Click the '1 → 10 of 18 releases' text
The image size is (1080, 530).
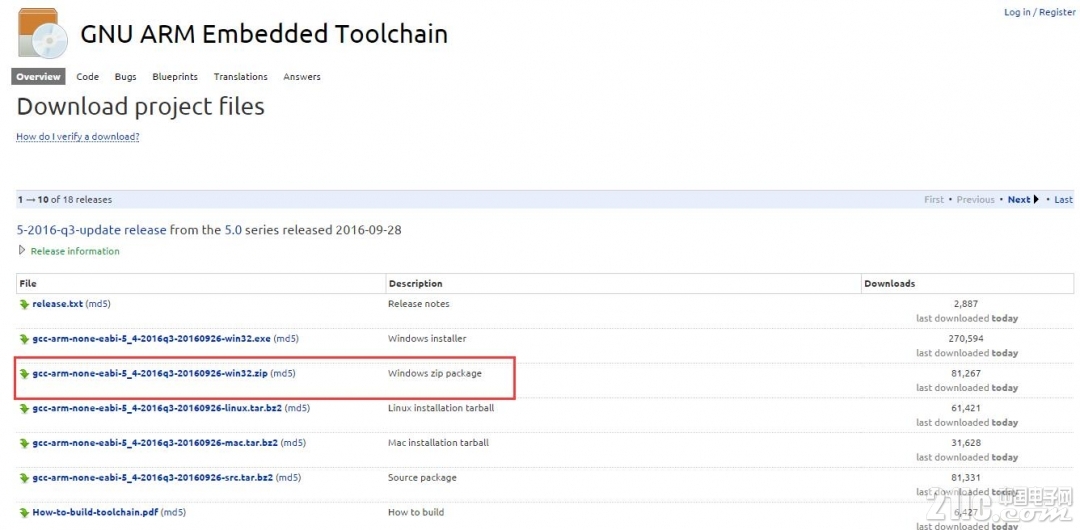(65, 200)
